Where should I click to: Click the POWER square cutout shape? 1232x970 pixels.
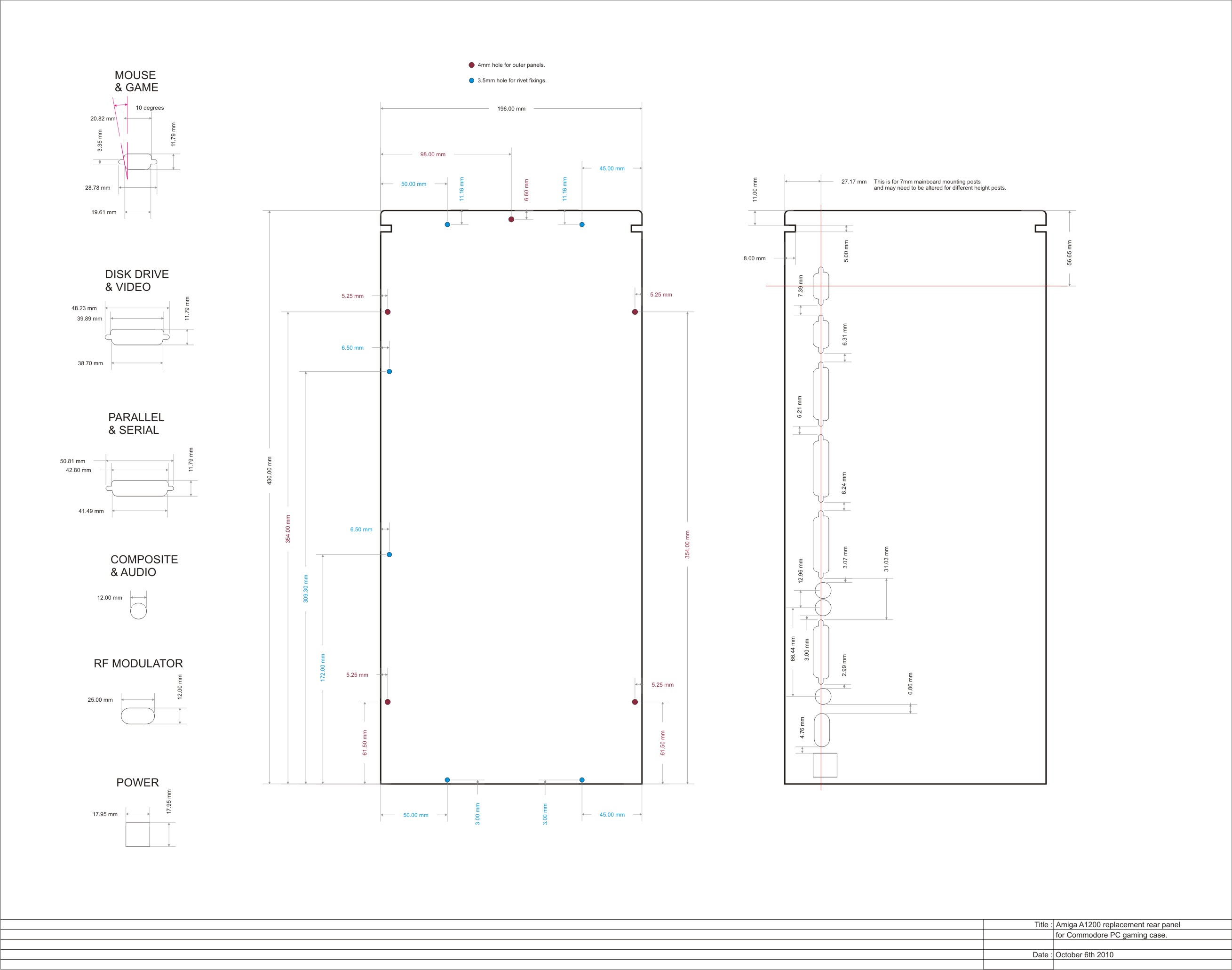click(138, 835)
